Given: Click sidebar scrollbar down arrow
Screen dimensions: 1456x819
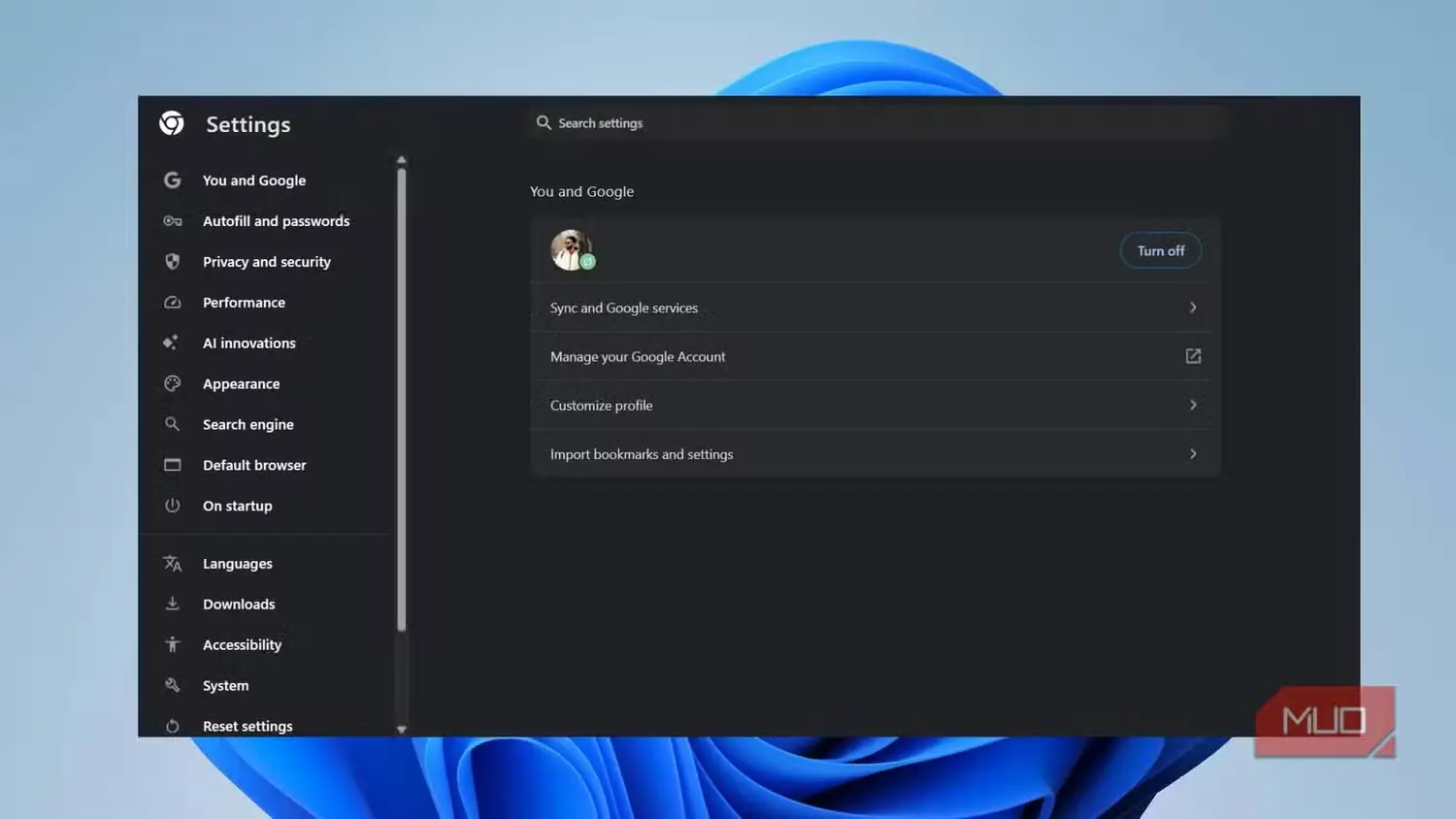Looking at the screenshot, I should click(401, 729).
